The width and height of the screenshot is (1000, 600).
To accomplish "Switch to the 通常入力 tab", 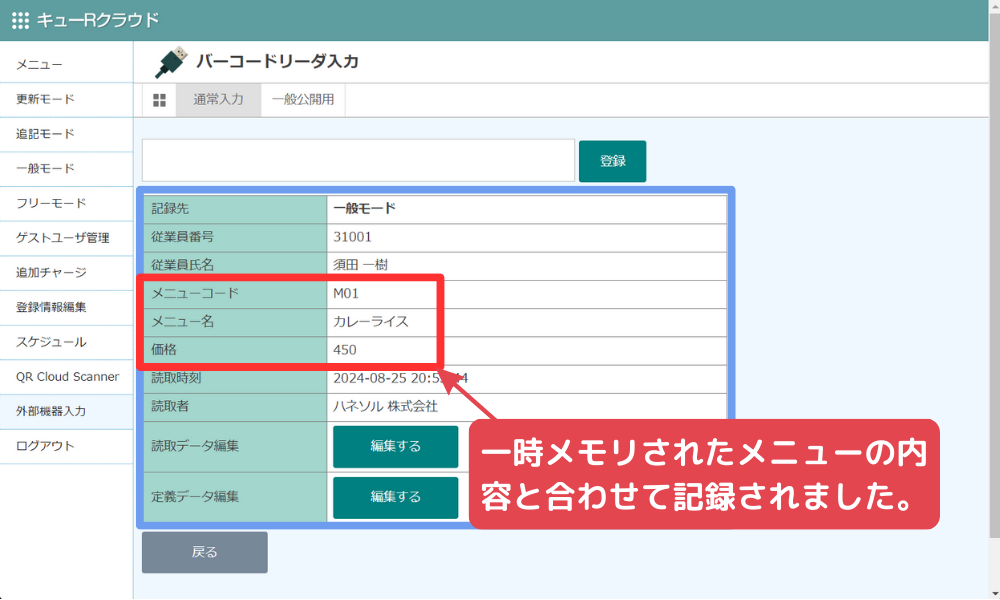I will pyautogui.click(x=218, y=100).
